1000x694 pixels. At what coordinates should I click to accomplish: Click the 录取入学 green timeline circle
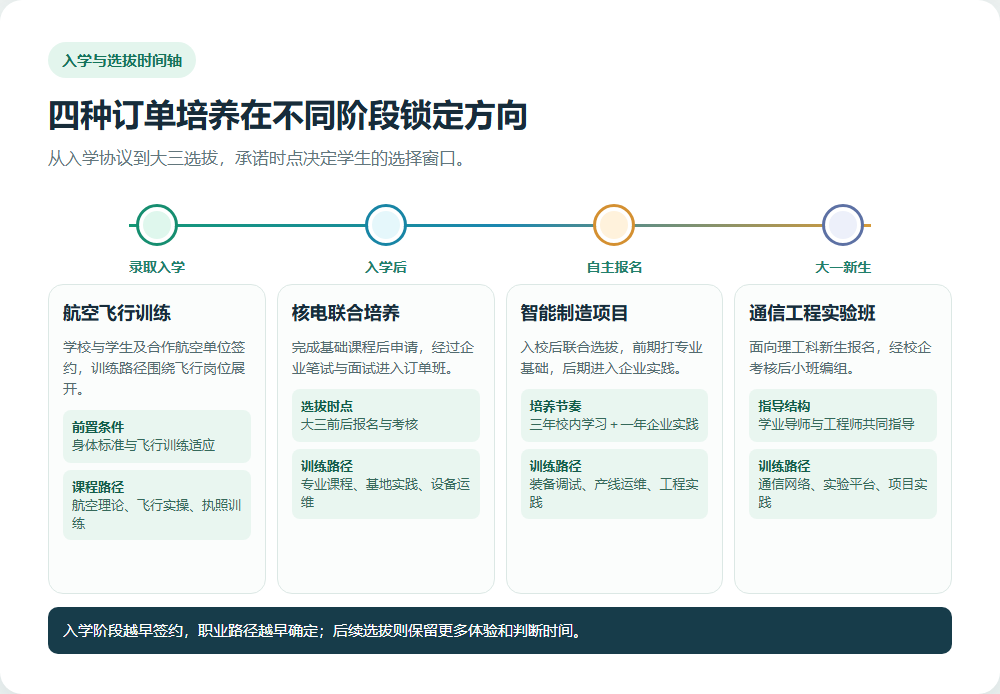(157, 225)
